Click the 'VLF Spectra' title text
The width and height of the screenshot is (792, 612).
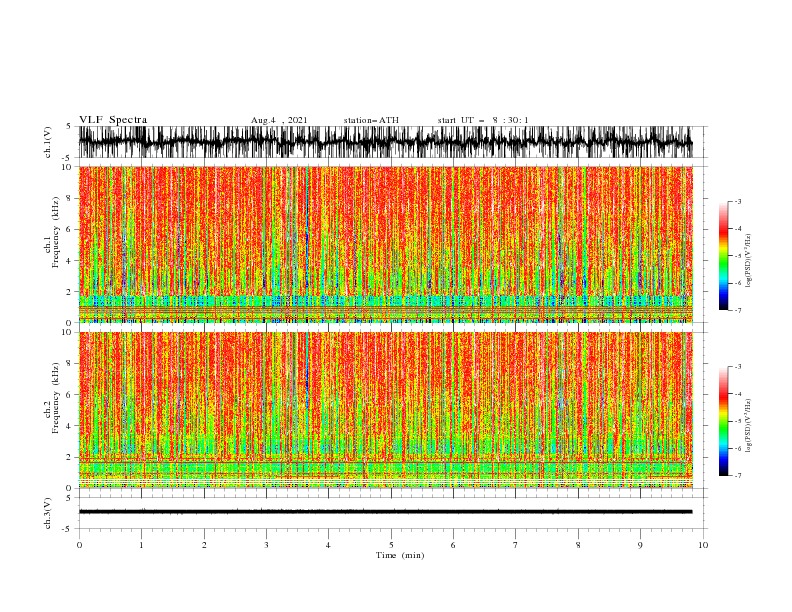113,120
